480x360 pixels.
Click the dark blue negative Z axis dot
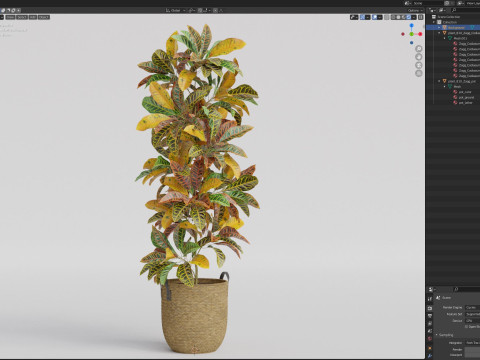[x=412, y=43]
